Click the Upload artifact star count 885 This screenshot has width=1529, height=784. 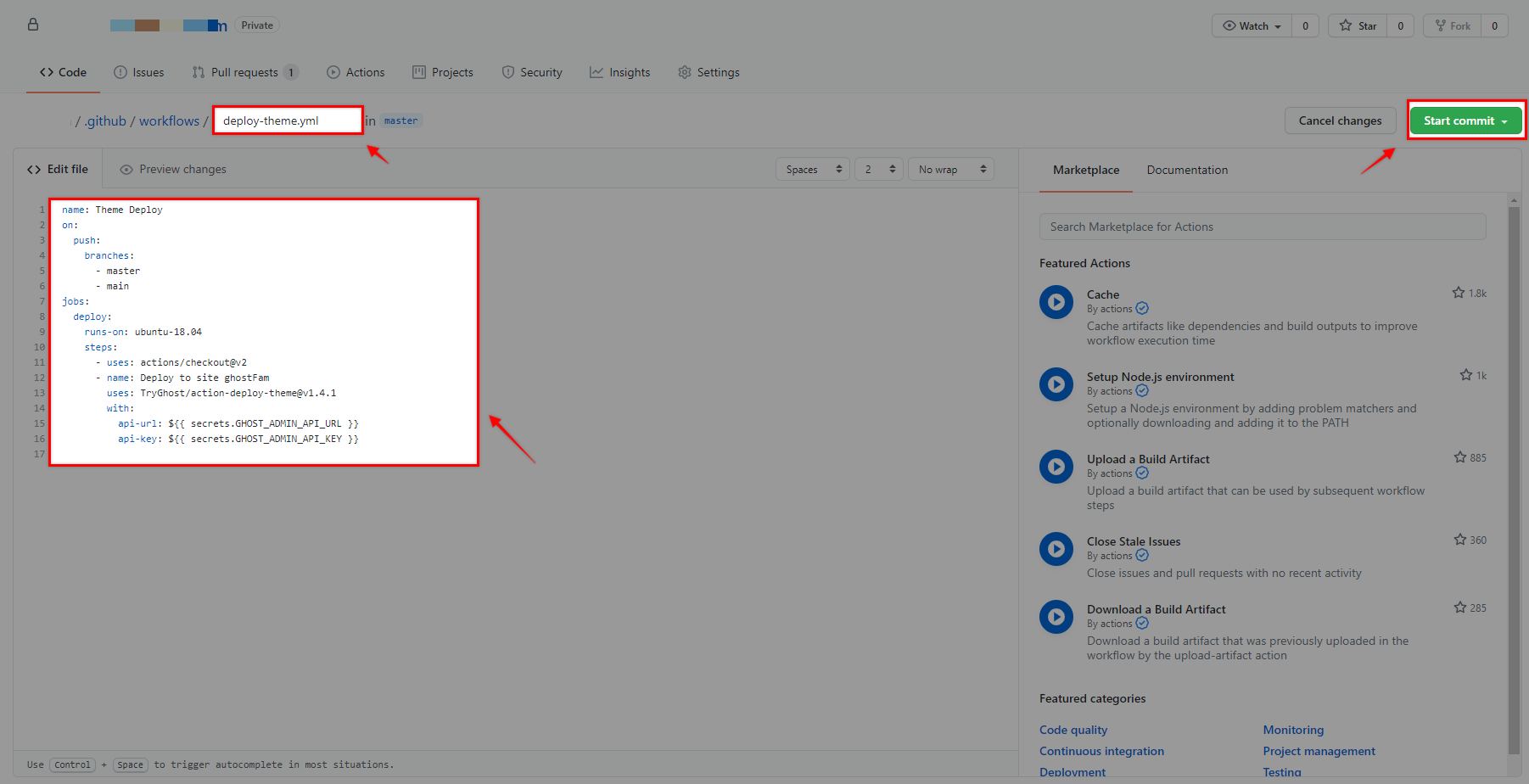tap(1470, 457)
